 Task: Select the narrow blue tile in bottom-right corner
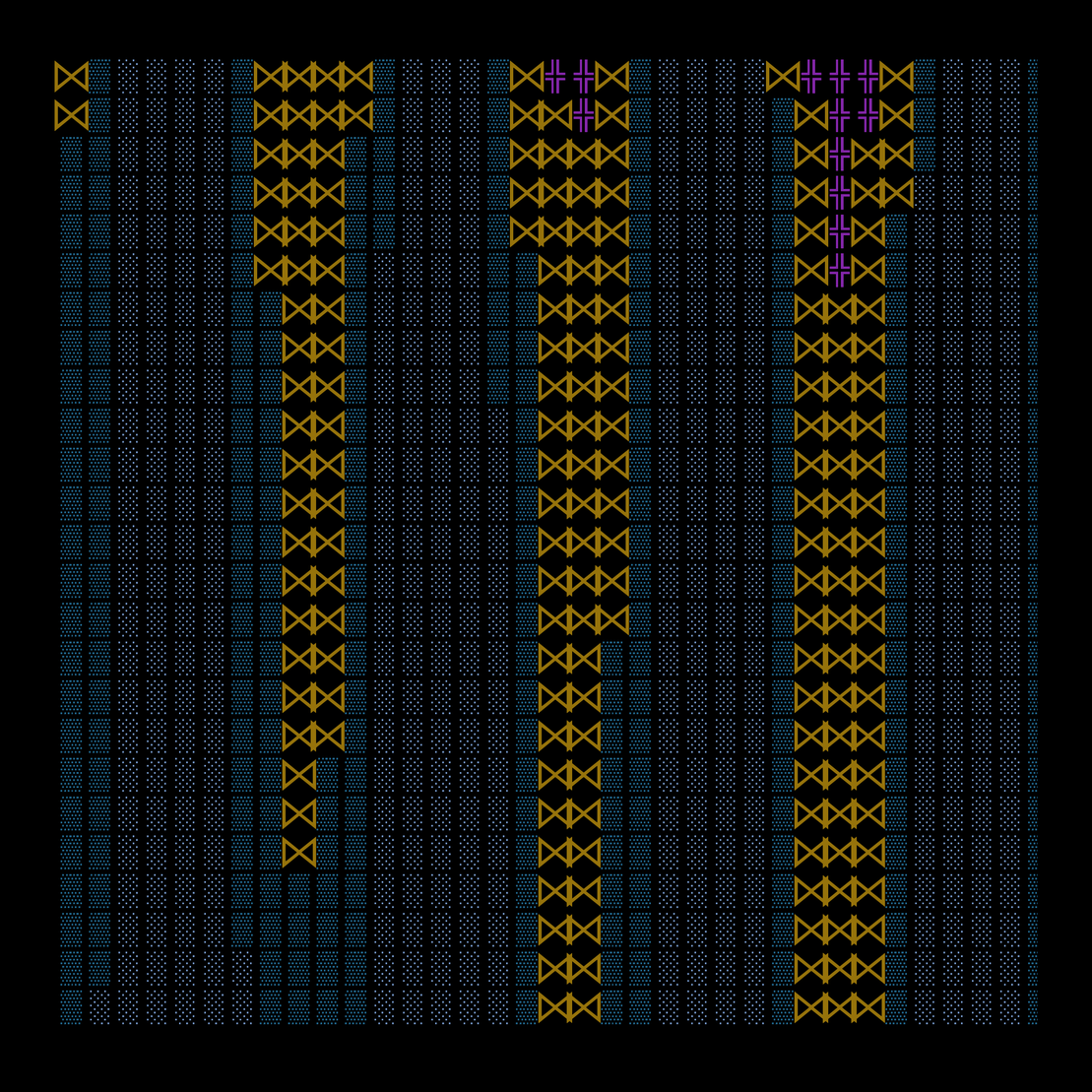click(1033, 1006)
